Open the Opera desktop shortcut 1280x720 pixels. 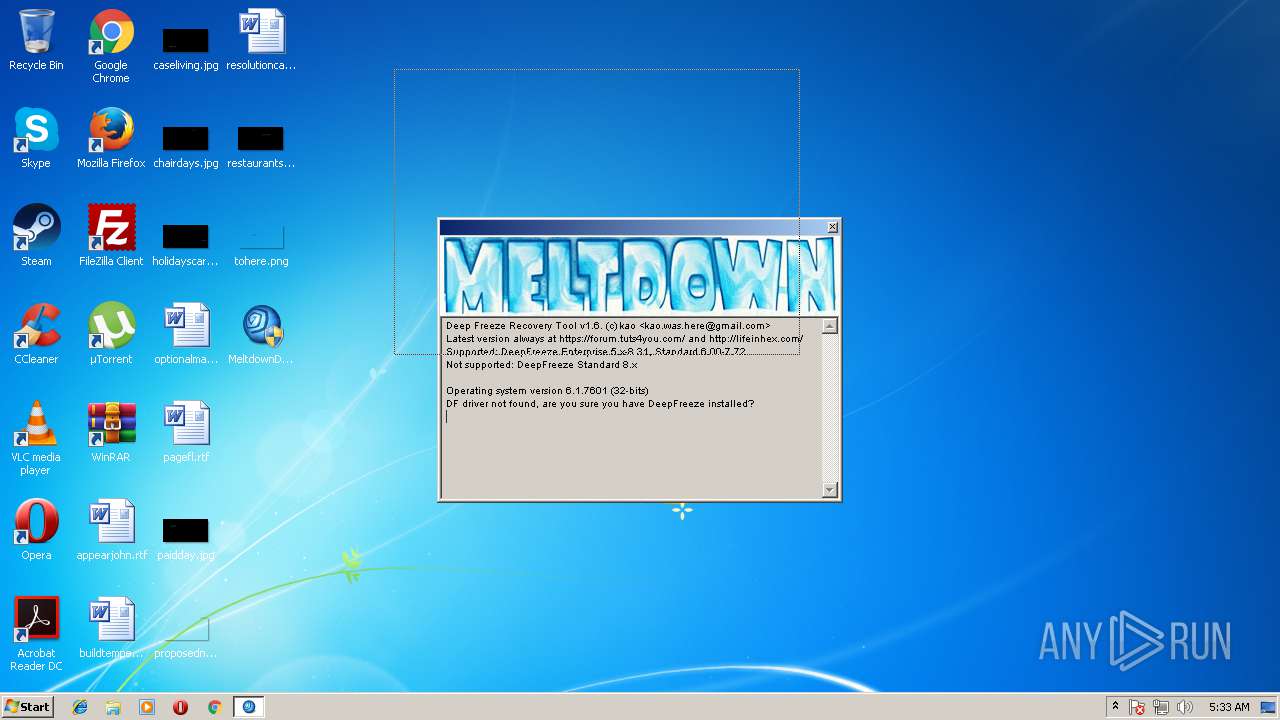36,530
